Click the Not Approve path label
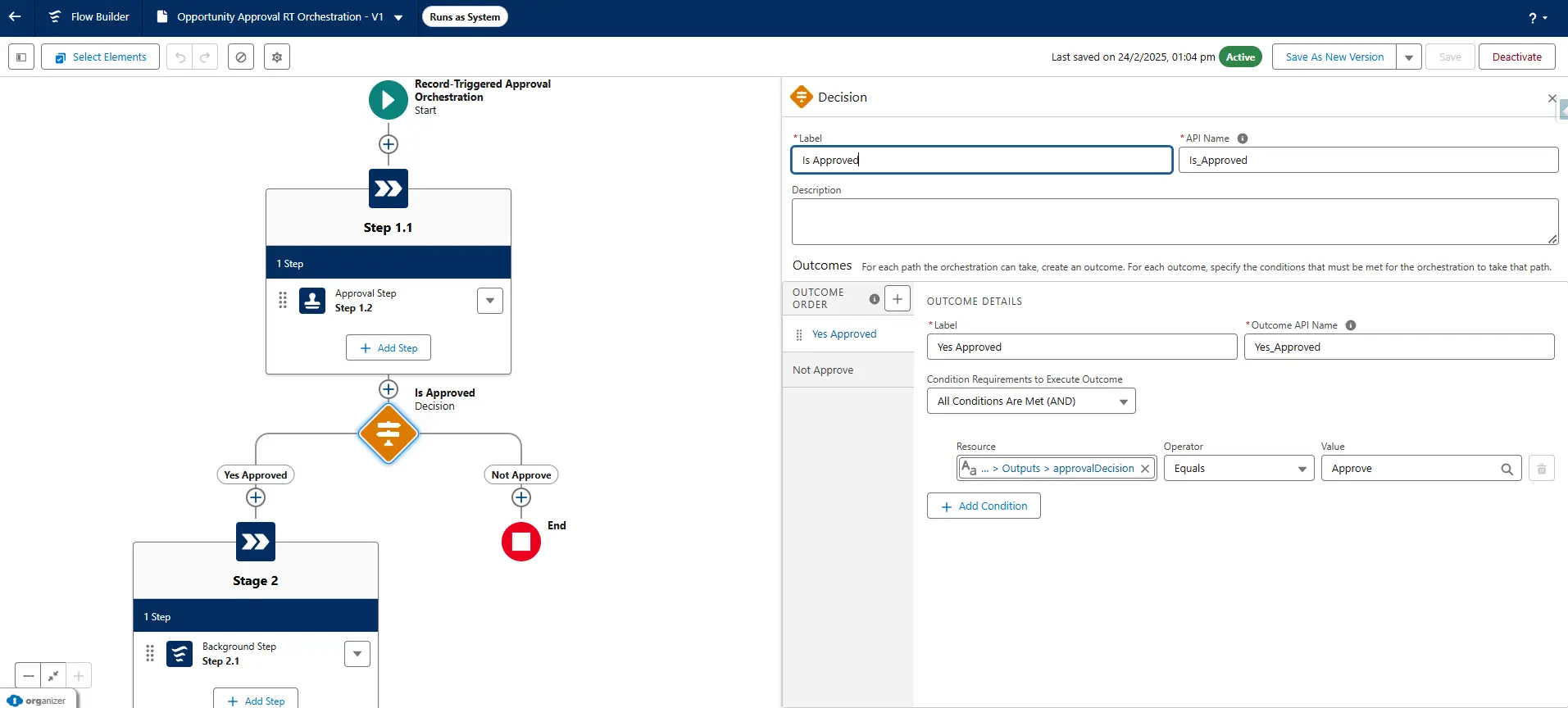Viewport: 1568px width, 708px height. point(521,475)
